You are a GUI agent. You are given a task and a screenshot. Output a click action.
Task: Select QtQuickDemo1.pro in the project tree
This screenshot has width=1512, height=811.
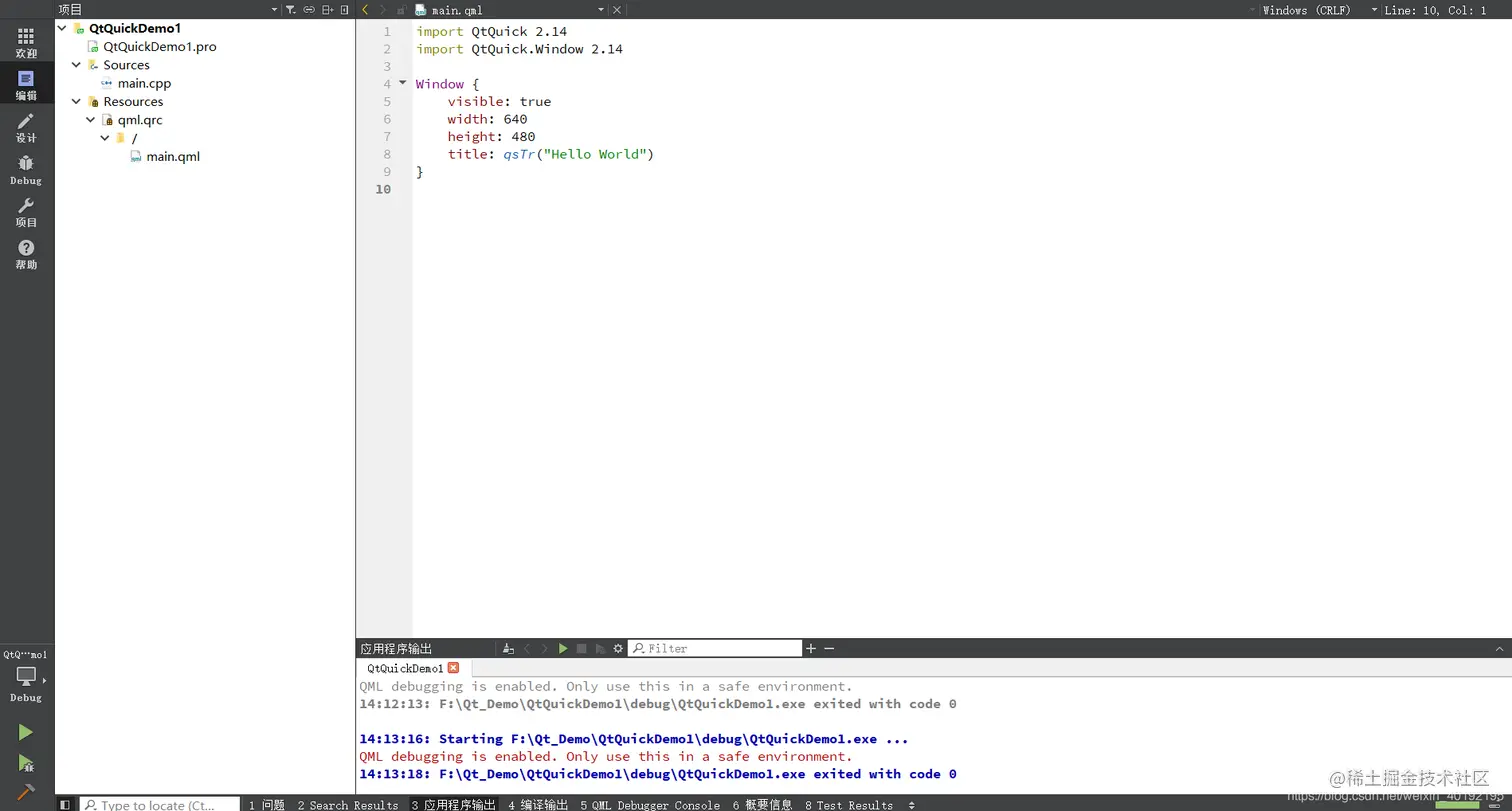pos(160,47)
